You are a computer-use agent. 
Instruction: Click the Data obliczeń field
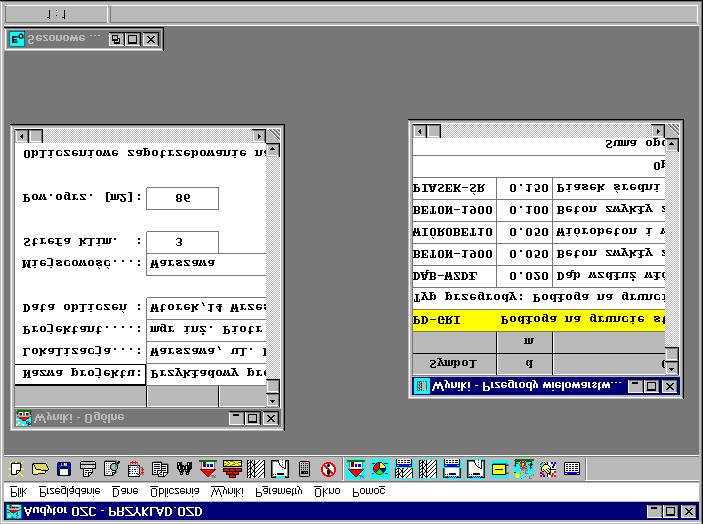click(x=206, y=308)
